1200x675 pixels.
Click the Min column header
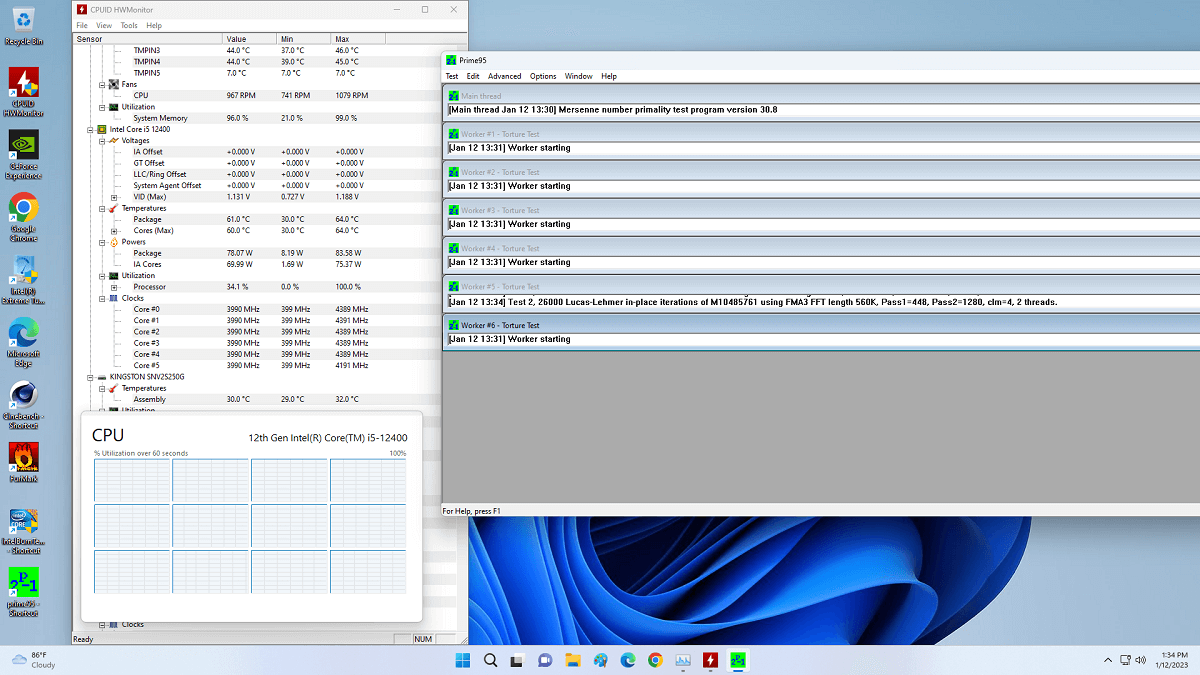pos(303,39)
